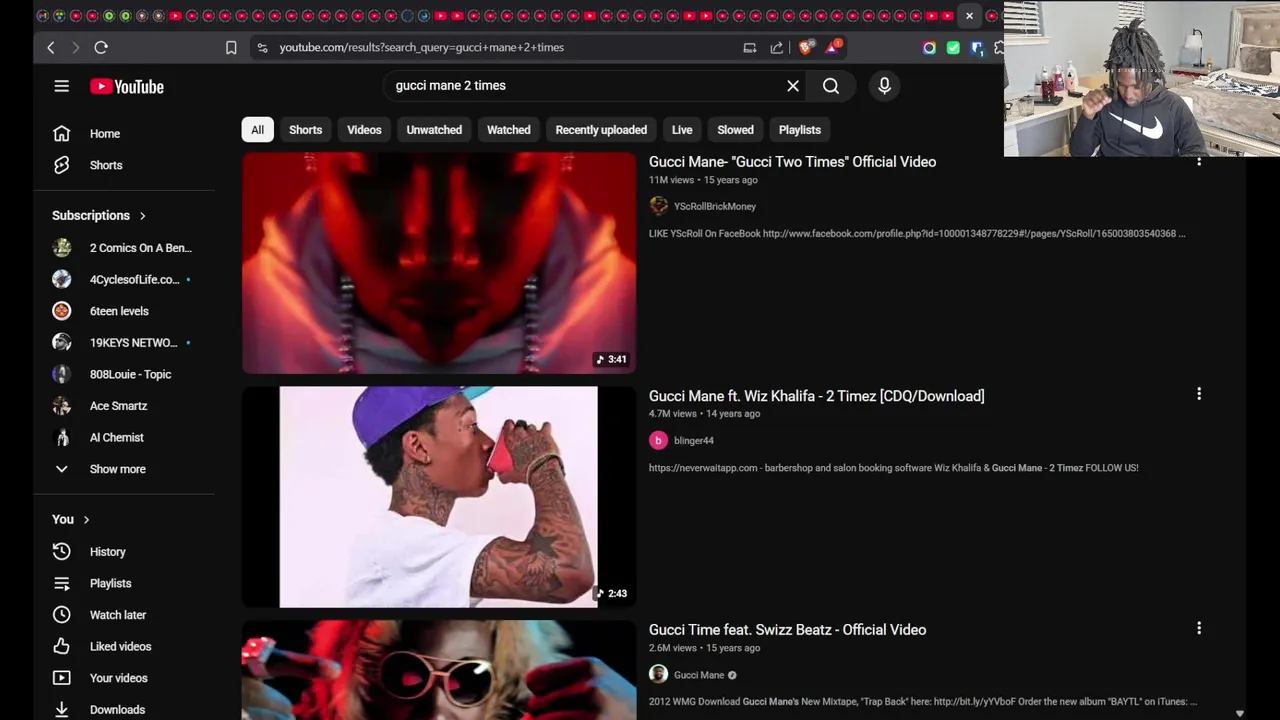Clear the search box with the X
This screenshot has height=720, width=1280.
coord(793,86)
